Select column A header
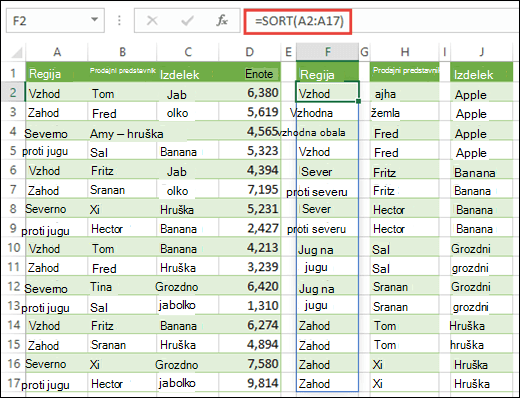The height and width of the screenshot is (398, 520). (x=57, y=52)
